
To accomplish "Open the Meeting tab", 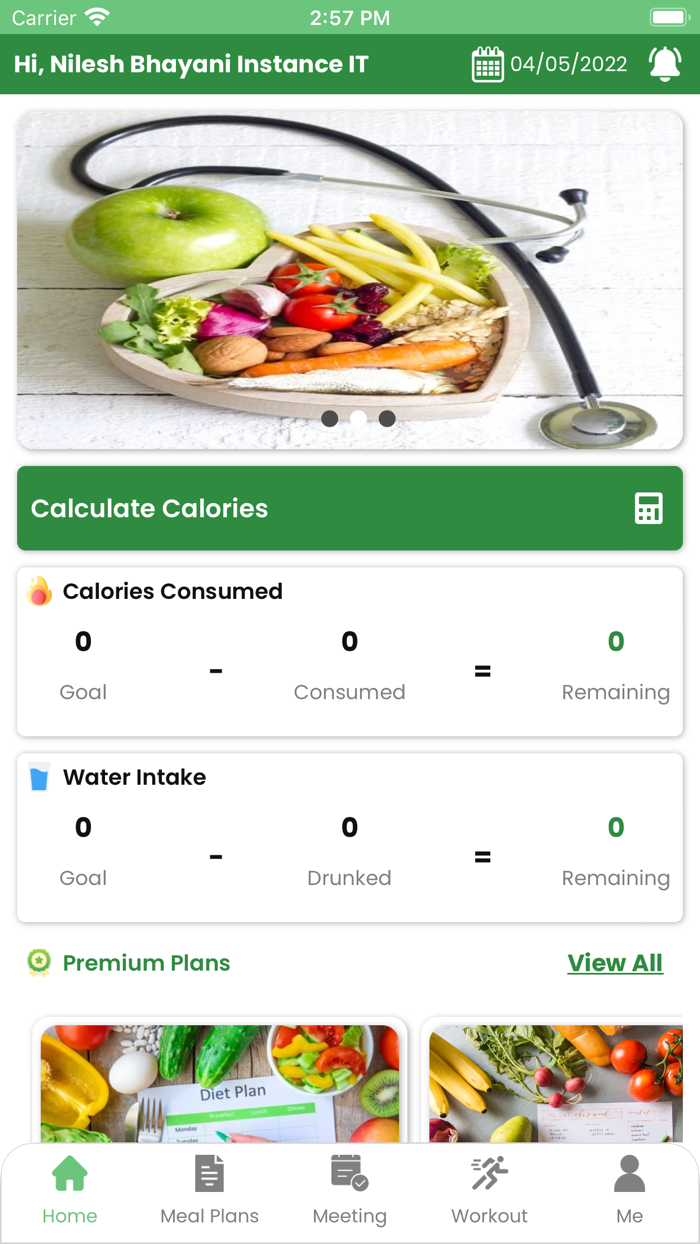I will 349,1190.
